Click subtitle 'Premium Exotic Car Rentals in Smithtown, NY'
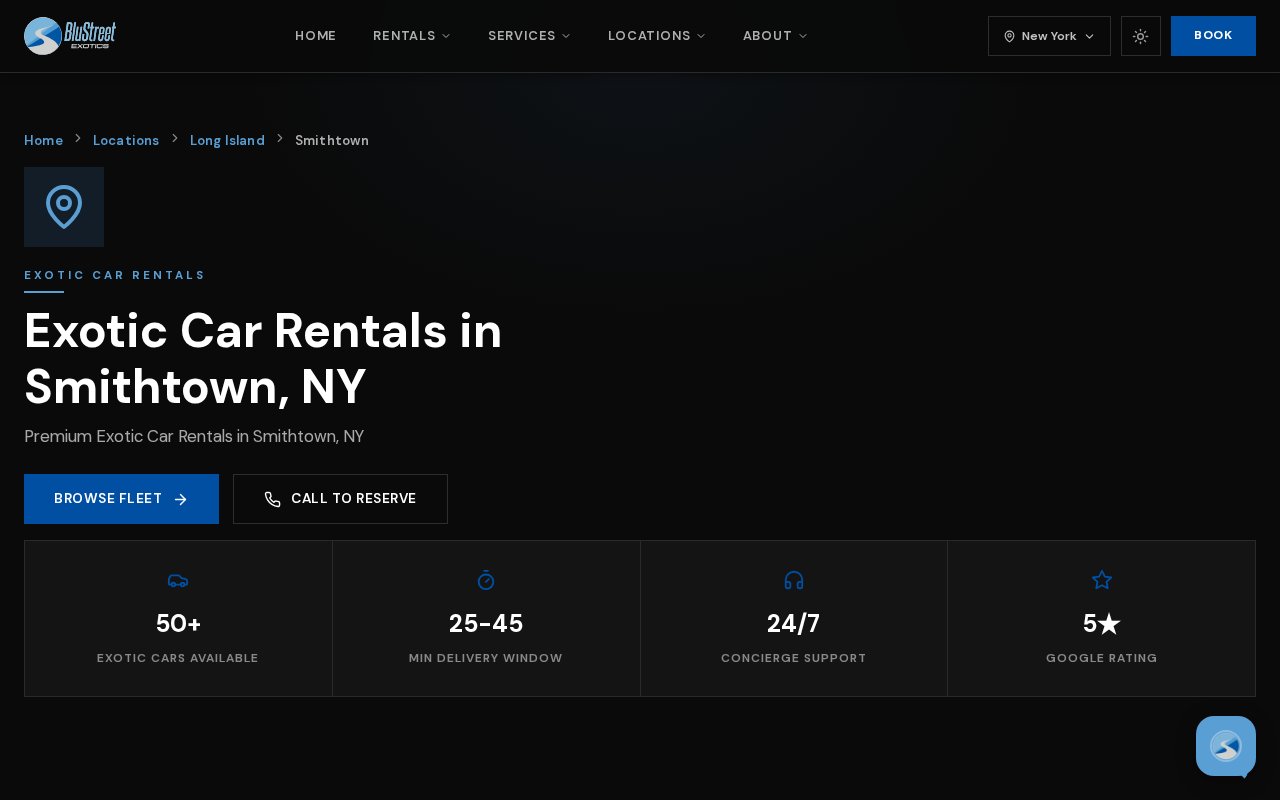 point(194,436)
